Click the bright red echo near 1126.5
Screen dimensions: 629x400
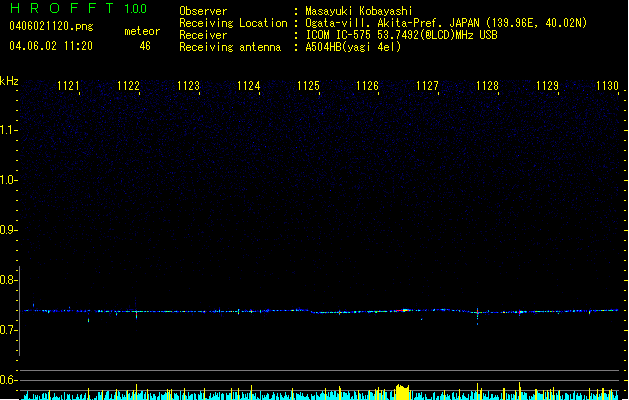coord(403,310)
